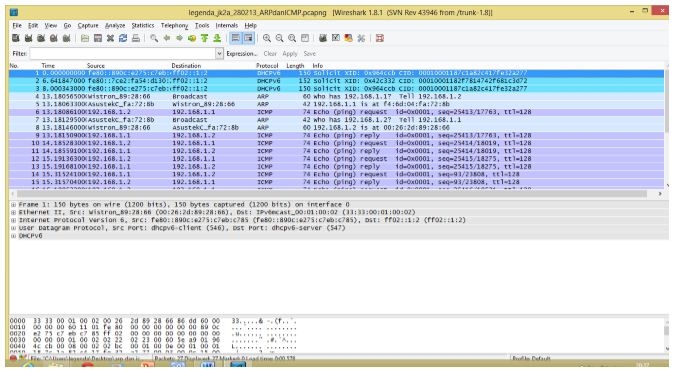Open the Go menu
Screen dimensions: 679x371
point(67,26)
